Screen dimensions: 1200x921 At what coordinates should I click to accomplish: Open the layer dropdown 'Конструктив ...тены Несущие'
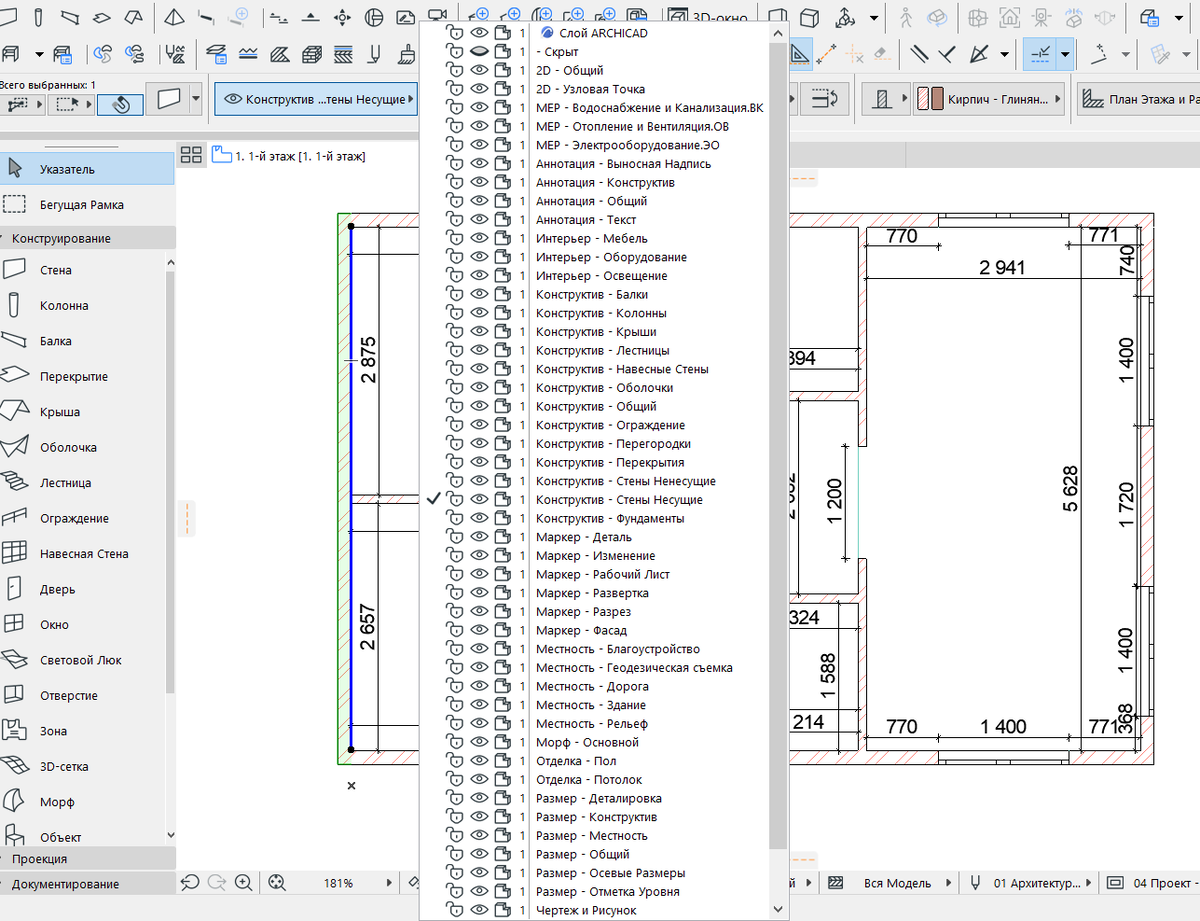pos(316,100)
